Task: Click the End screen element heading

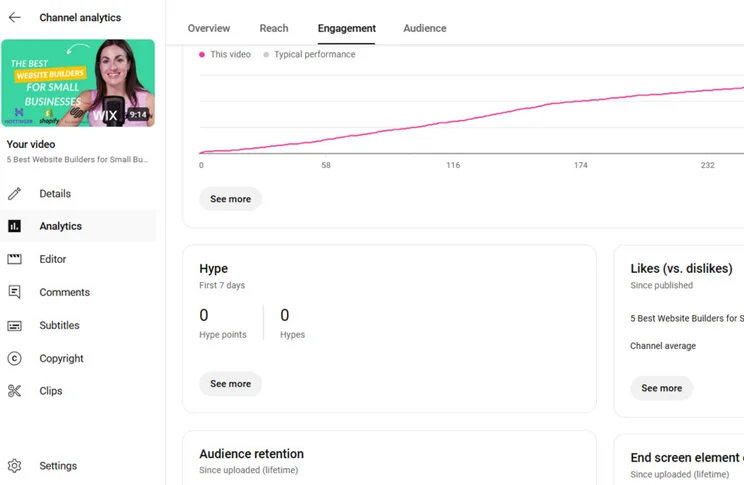Action: click(x=687, y=457)
